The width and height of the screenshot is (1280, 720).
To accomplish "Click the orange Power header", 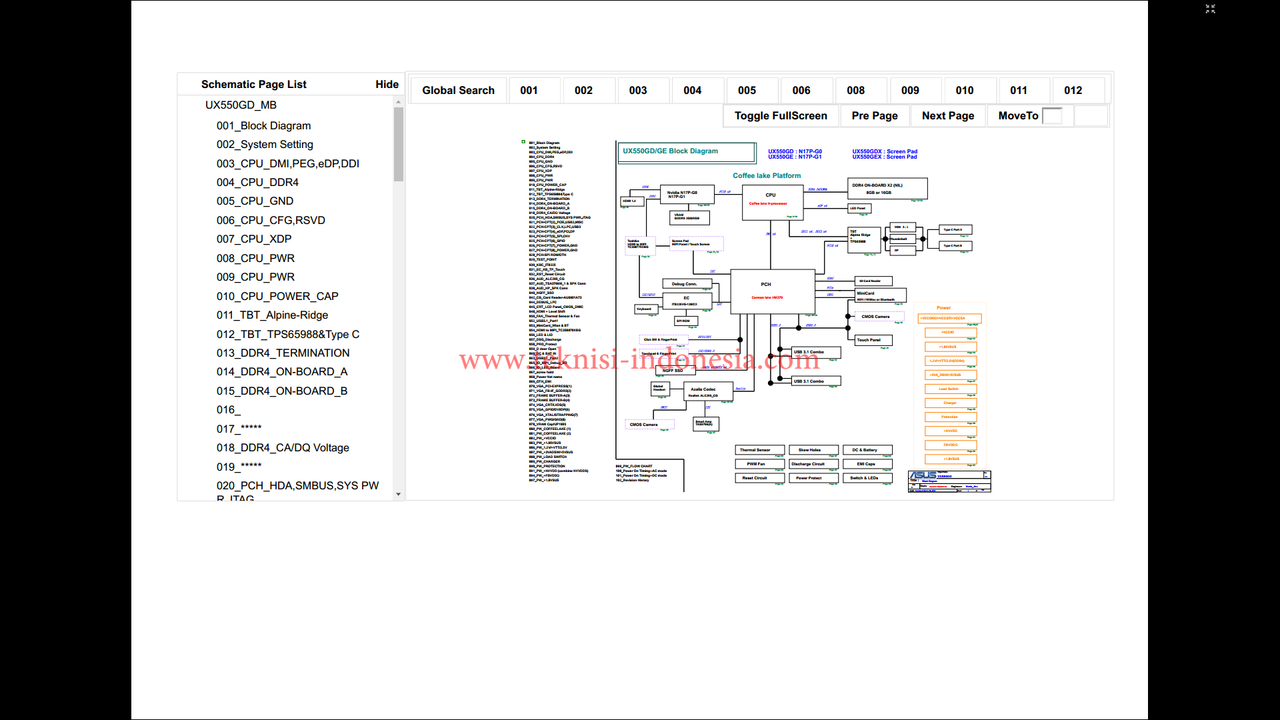I will [943, 308].
